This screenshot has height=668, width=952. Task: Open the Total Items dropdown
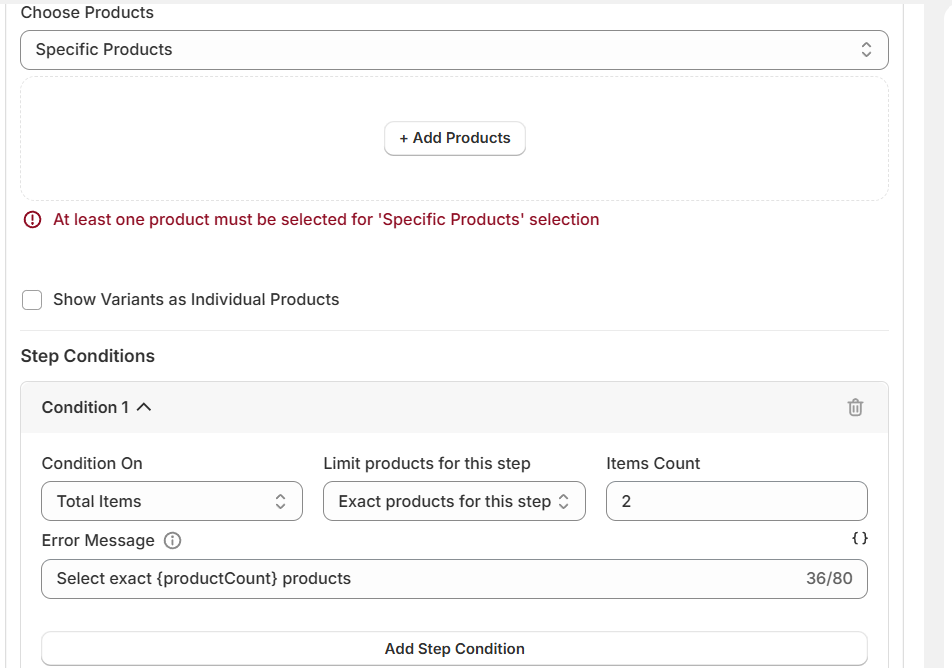coord(172,502)
